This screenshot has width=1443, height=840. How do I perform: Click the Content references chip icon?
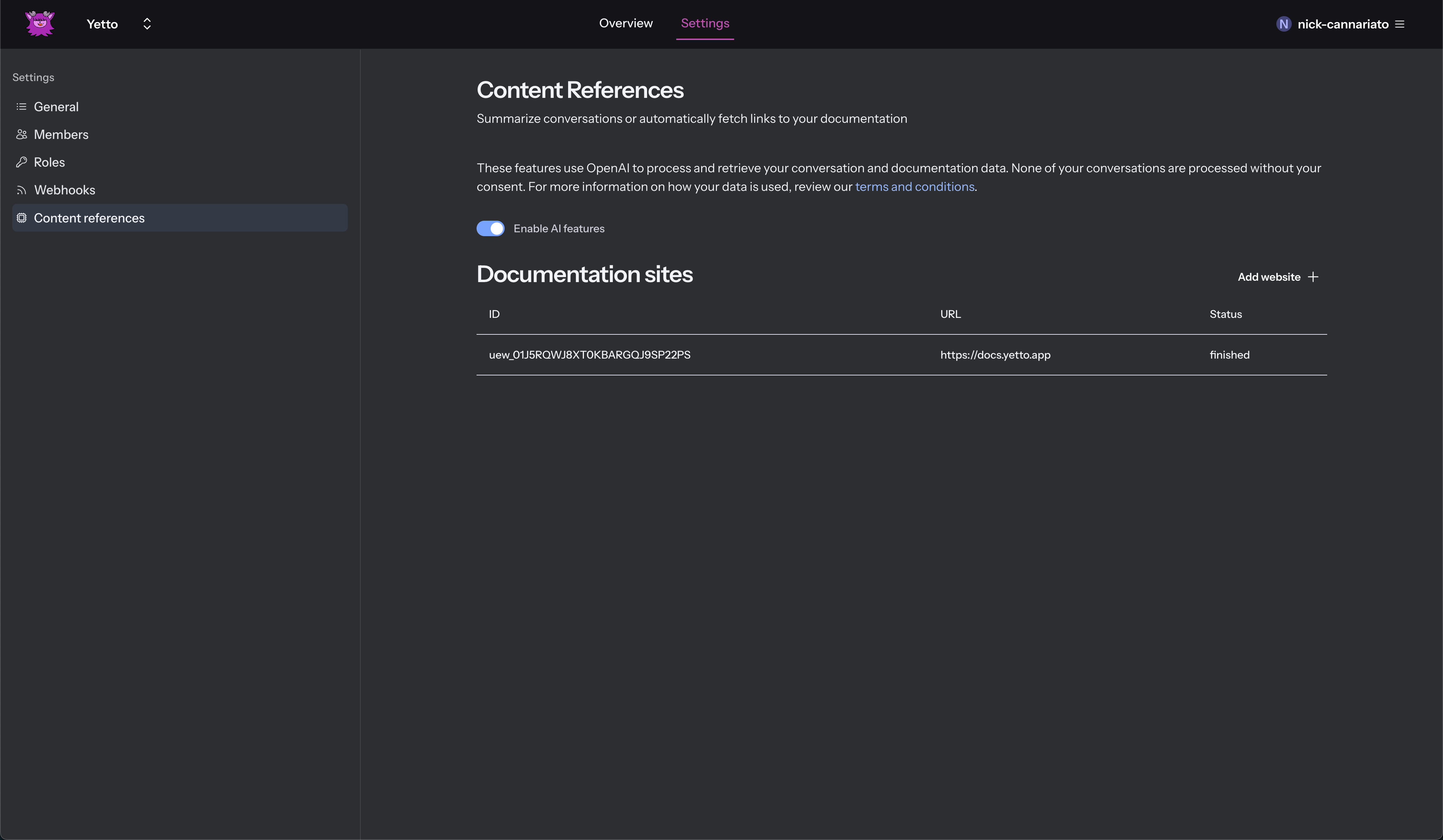point(22,218)
